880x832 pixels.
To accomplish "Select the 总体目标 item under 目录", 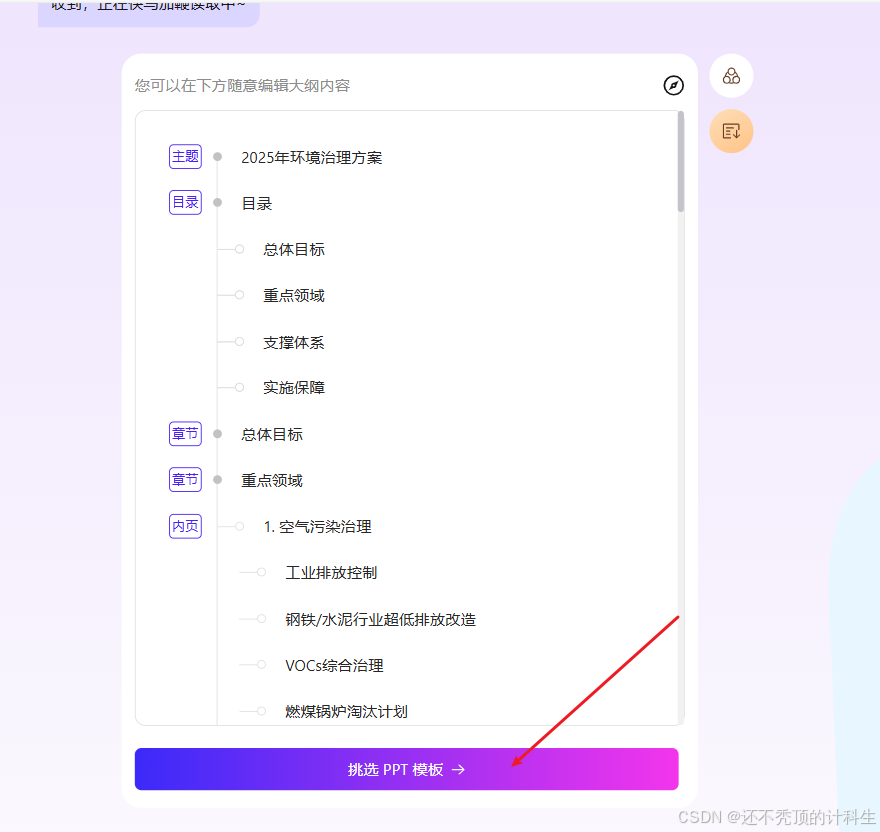I will point(294,249).
